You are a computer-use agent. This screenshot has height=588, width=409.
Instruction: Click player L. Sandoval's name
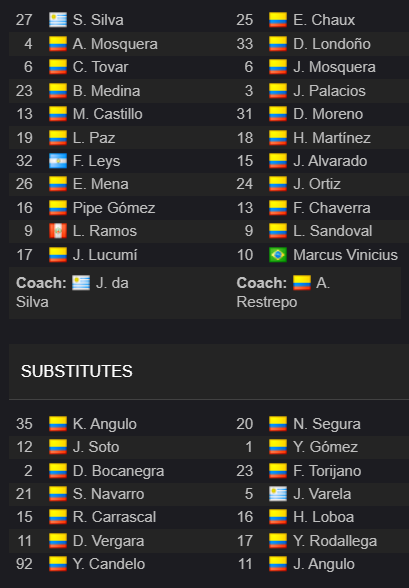[x=333, y=231]
